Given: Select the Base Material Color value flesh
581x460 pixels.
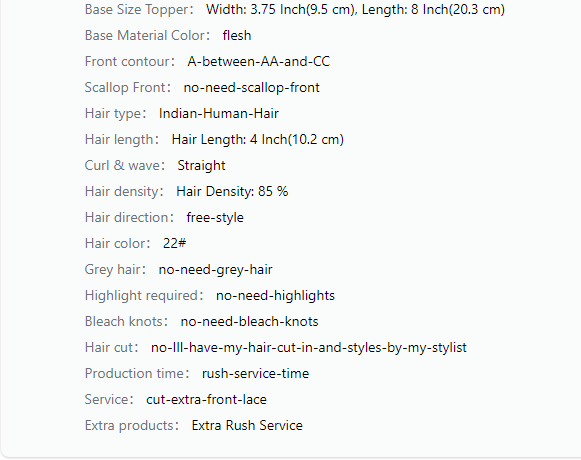Looking at the screenshot, I should tap(237, 36).
